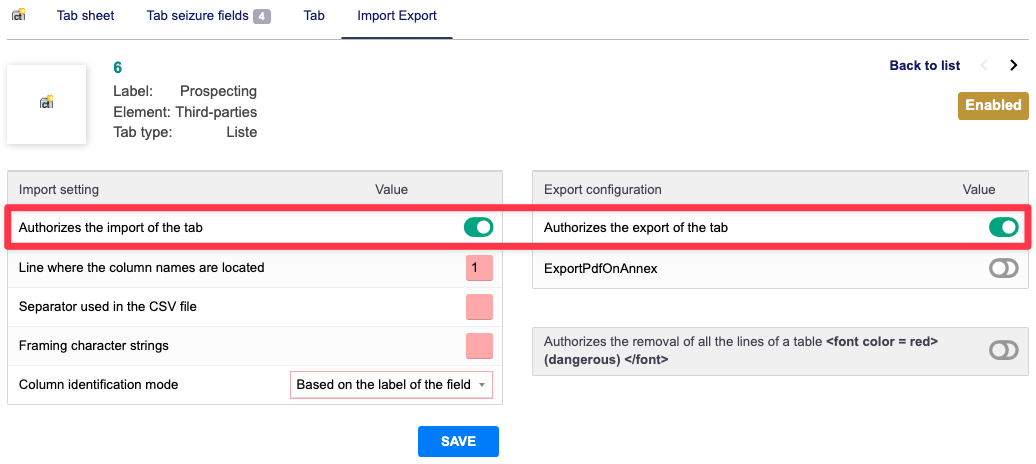Disable Authorizes the import of the tab
Image resolution: width=1036 pixels, height=464 pixels.
click(x=478, y=228)
